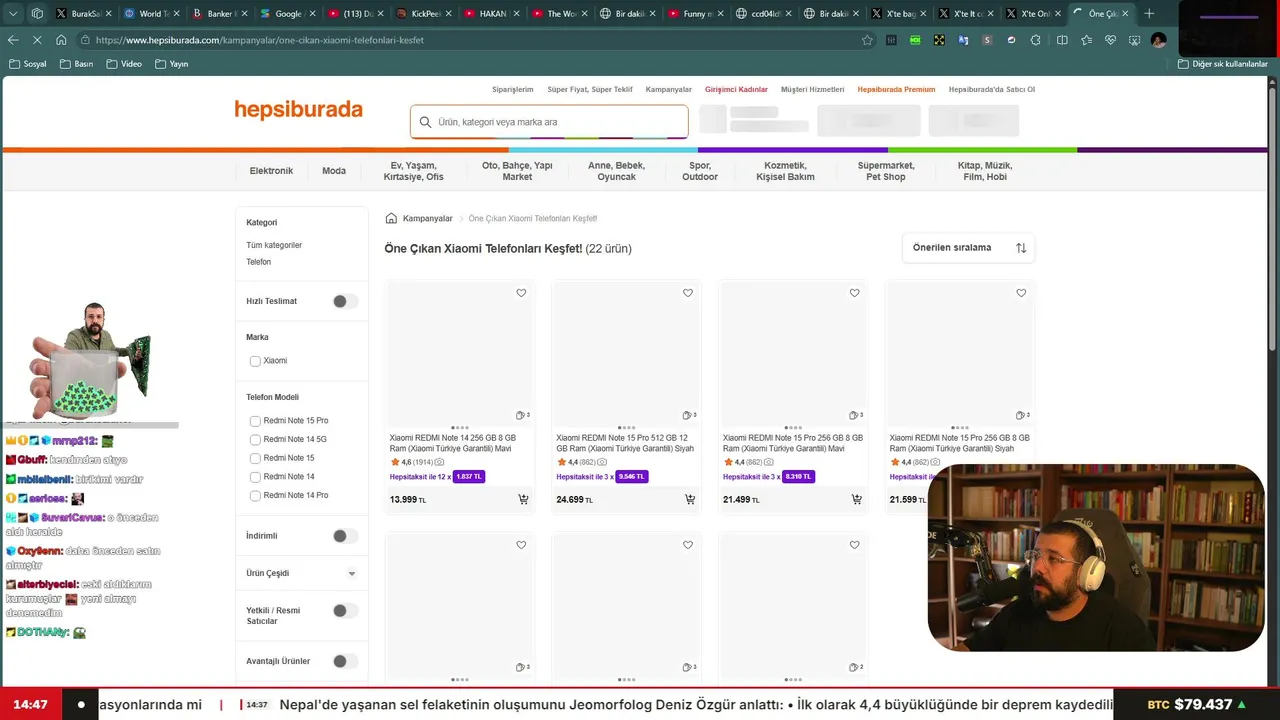Viewport: 1280px width, 720px height.
Task: Favorite the Redmi Note 15 Pro 512 GB heart
Action: point(688,293)
